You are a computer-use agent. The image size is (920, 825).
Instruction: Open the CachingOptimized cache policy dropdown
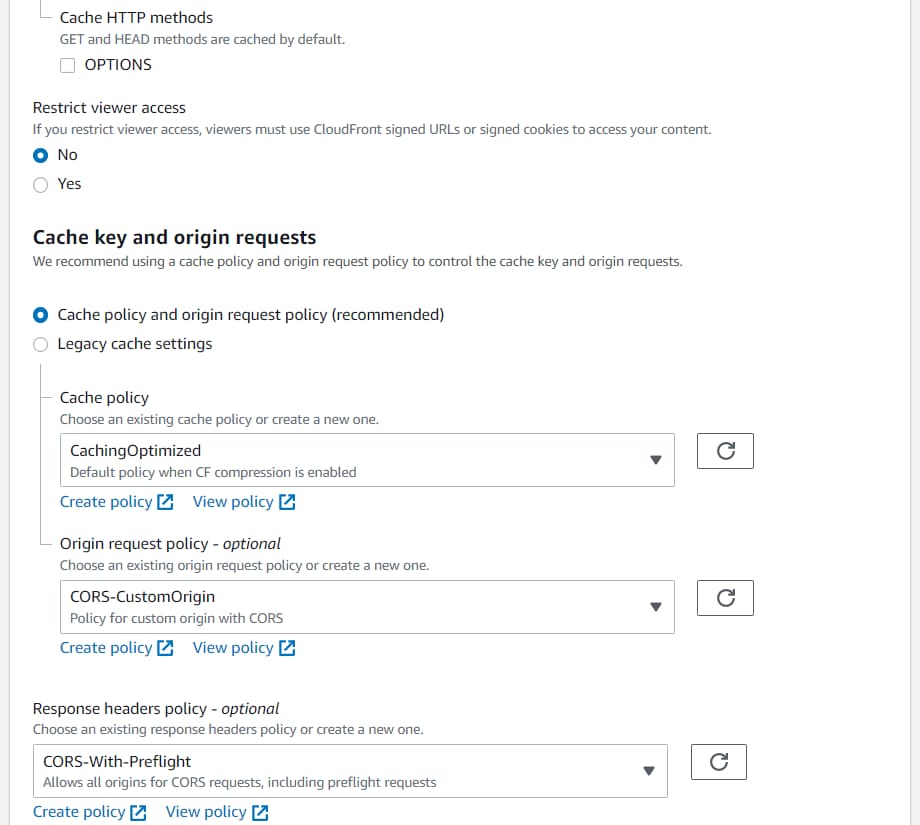click(367, 460)
